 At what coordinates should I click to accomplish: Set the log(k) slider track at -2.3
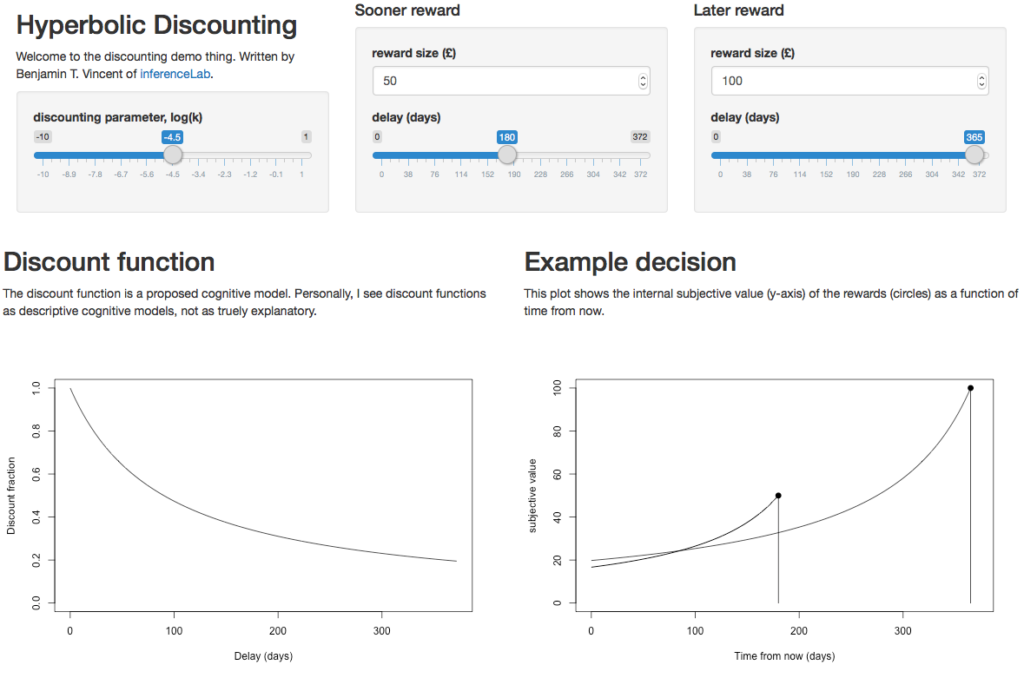pyautogui.click(x=225, y=155)
